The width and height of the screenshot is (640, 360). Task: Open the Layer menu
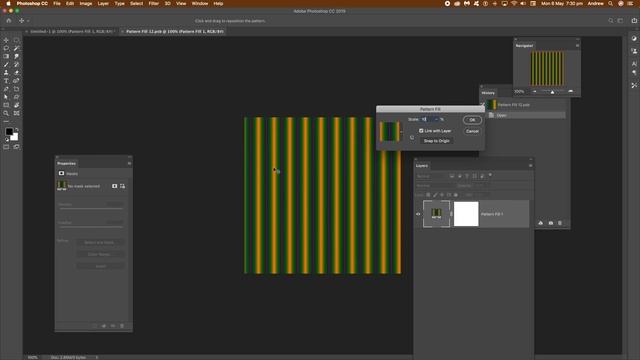click(103, 3)
